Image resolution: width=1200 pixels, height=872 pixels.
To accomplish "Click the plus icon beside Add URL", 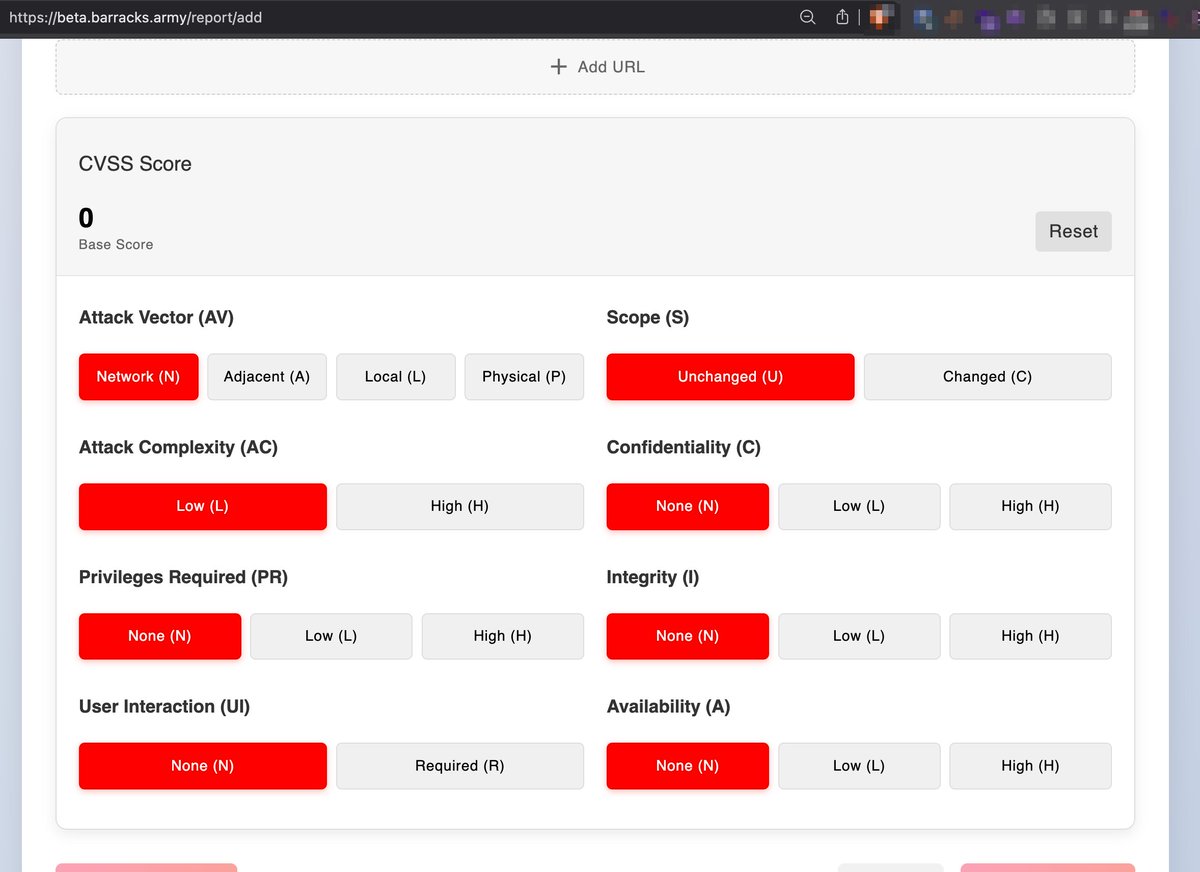I will [557, 66].
